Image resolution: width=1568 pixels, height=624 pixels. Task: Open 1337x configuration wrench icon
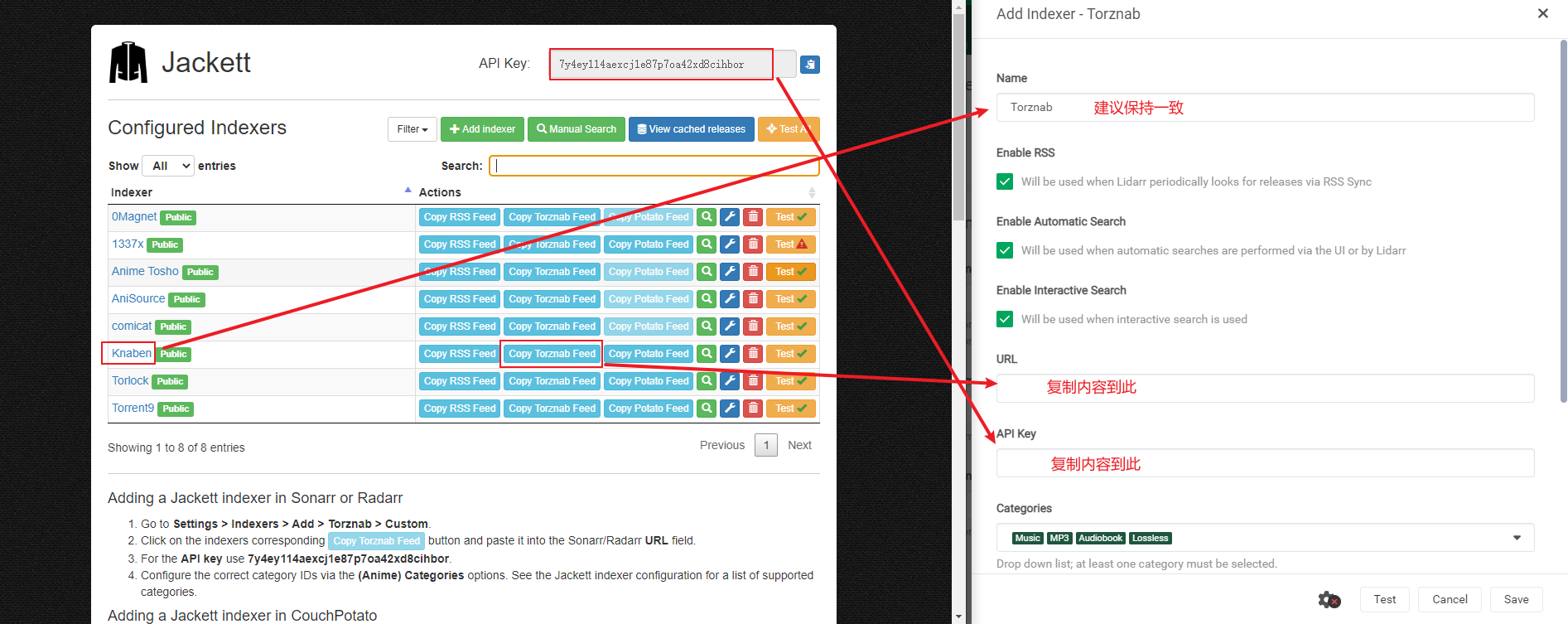(x=730, y=244)
